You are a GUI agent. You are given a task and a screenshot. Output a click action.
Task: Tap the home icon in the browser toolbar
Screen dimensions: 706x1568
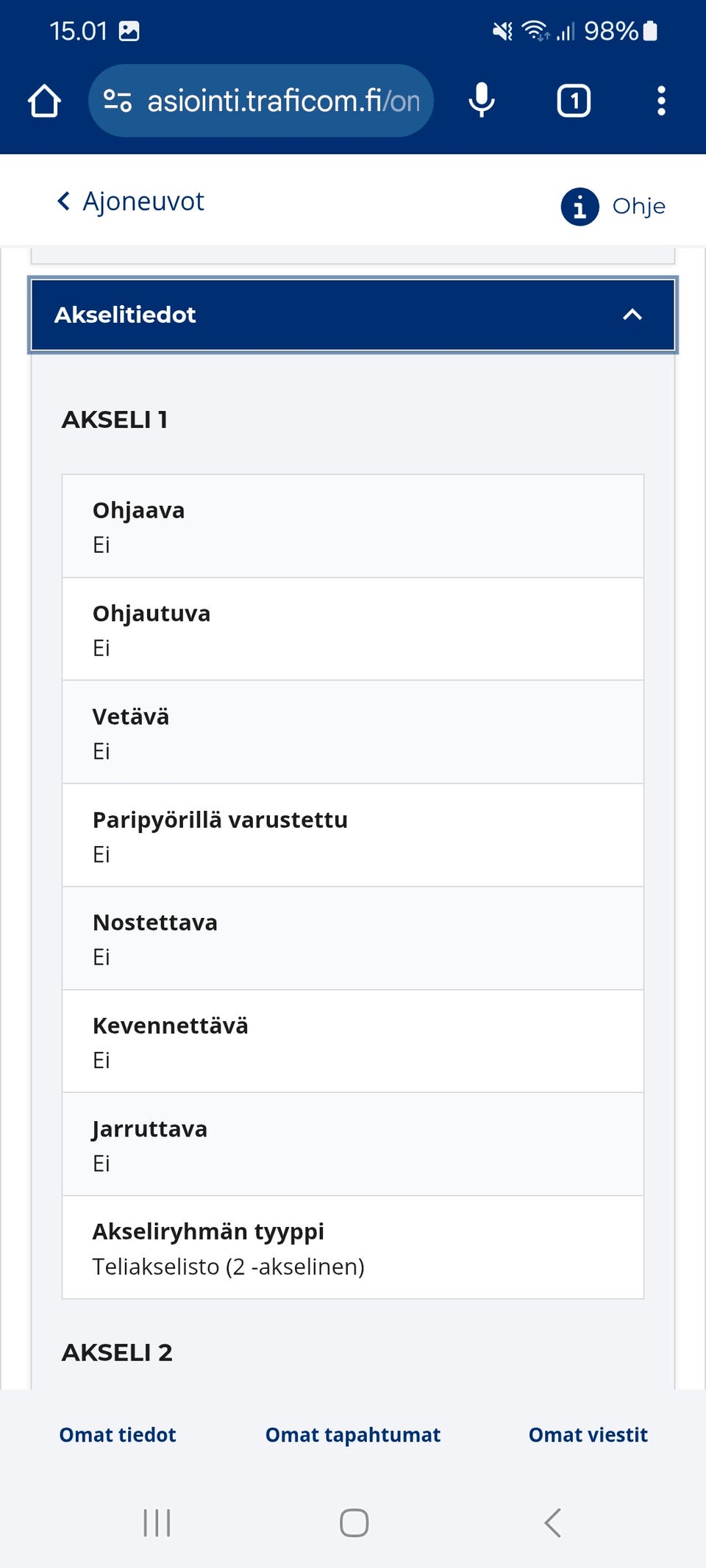tap(43, 101)
